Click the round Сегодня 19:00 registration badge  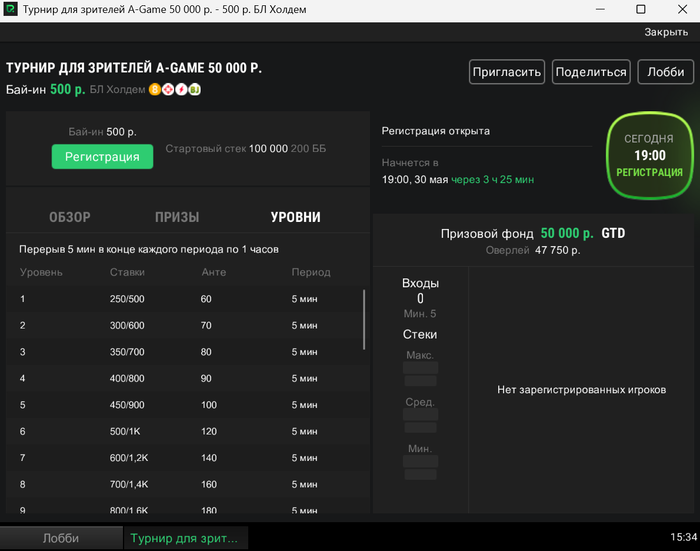click(650, 155)
